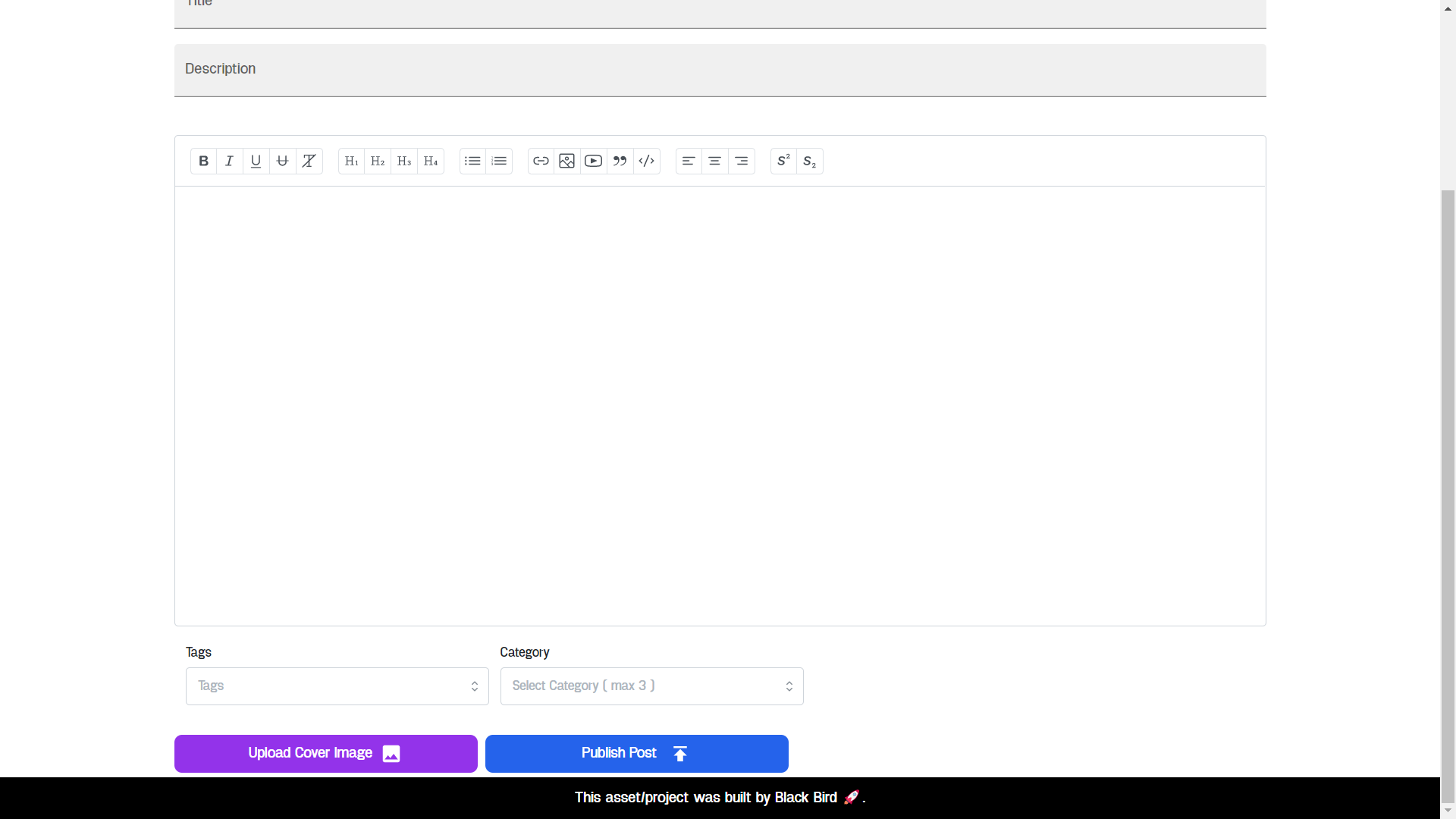Screen dimensions: 1456x819
Task: Toggle bold formatting in editor toolbar
Action: click(203, 161)
